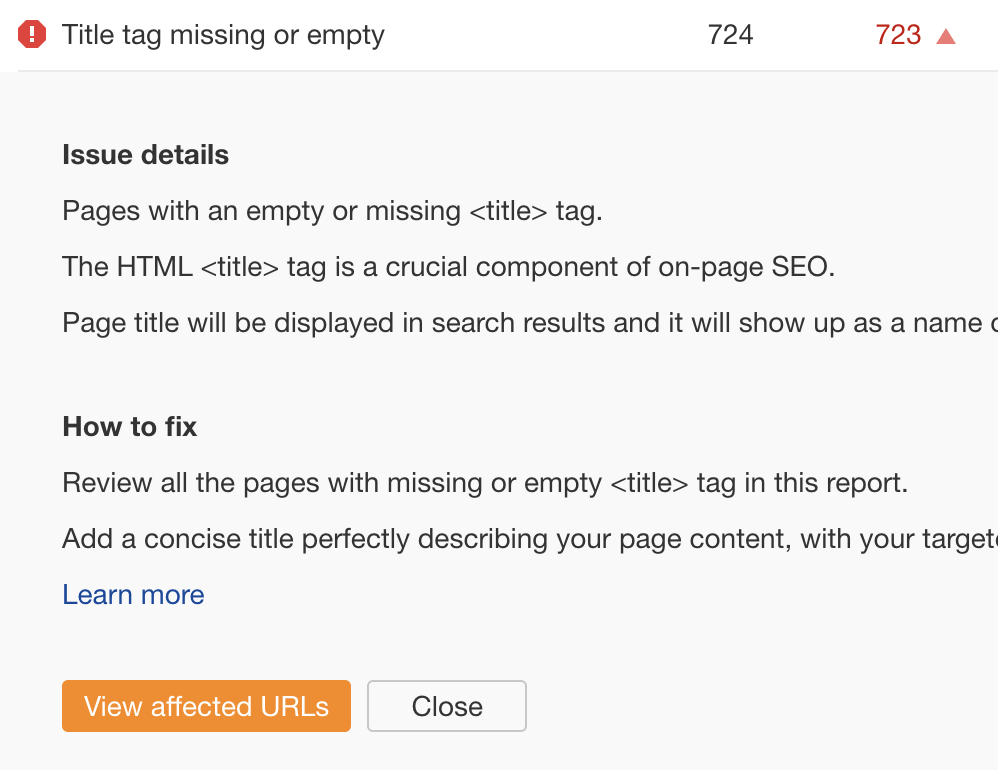Viewport: 998px width, 770px height.
Task: Select the Issue details heading
Action: click(145, 154)
